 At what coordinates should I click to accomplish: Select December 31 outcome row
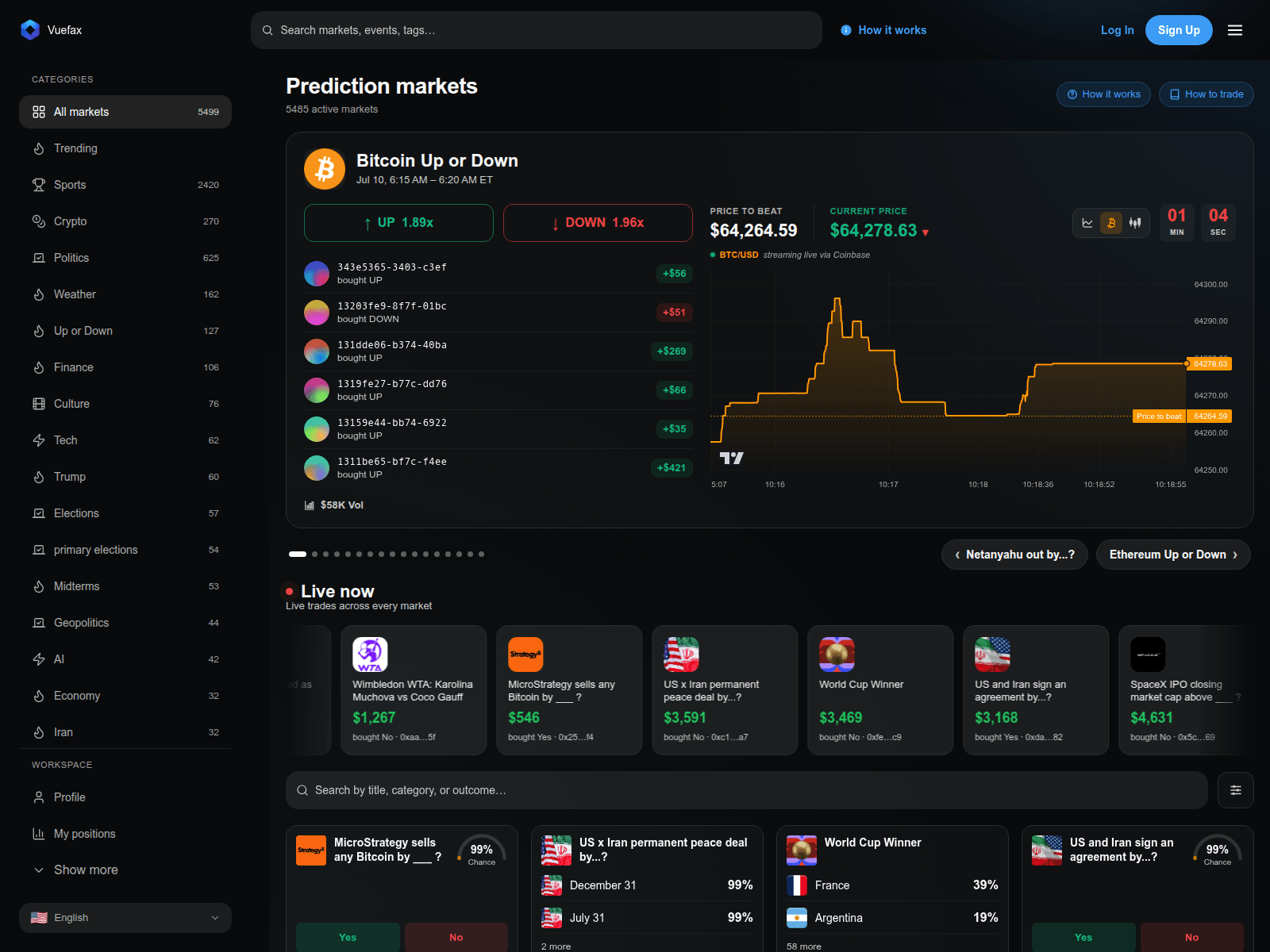click(647, 885)
